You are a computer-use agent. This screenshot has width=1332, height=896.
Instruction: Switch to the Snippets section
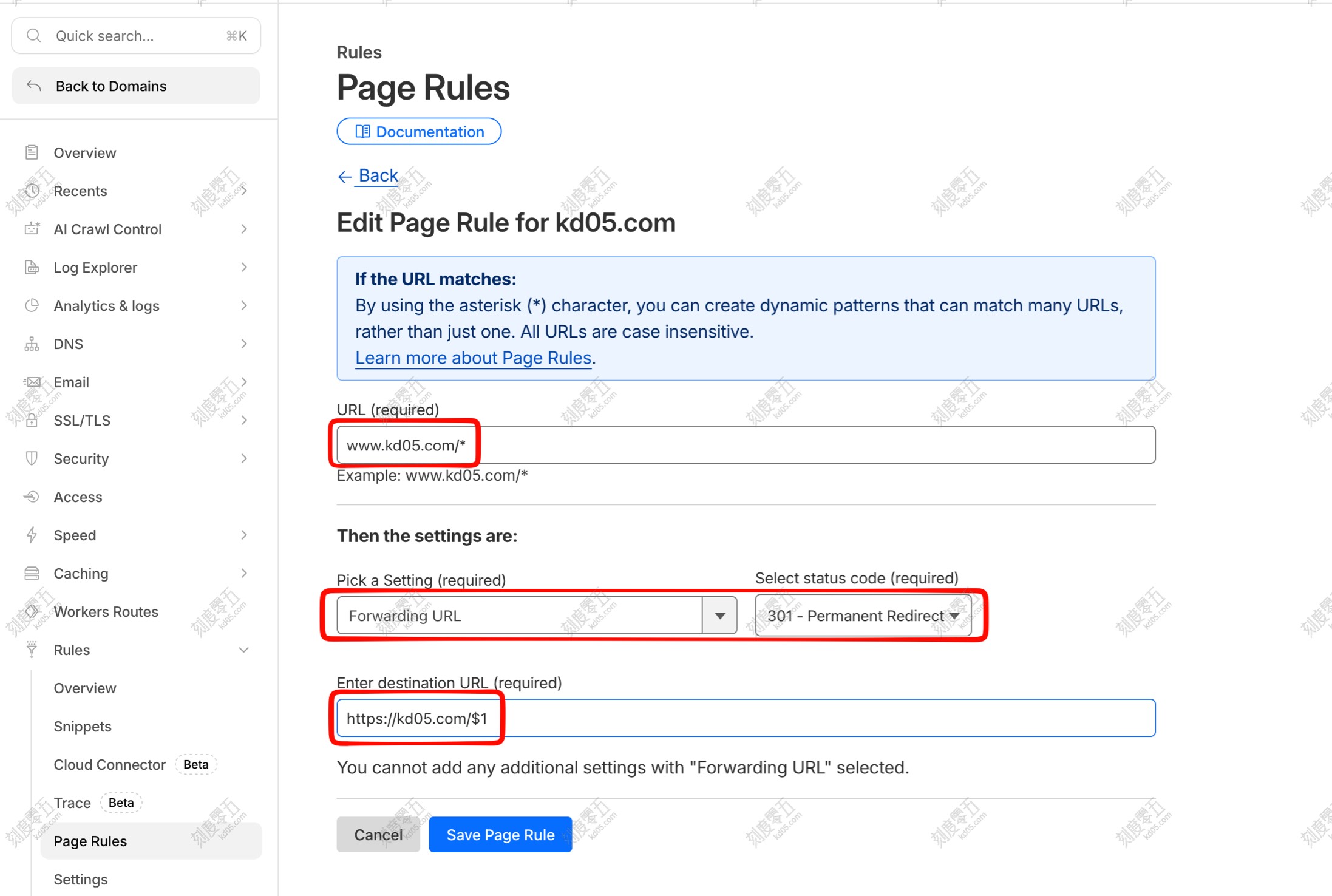point(83,726)
